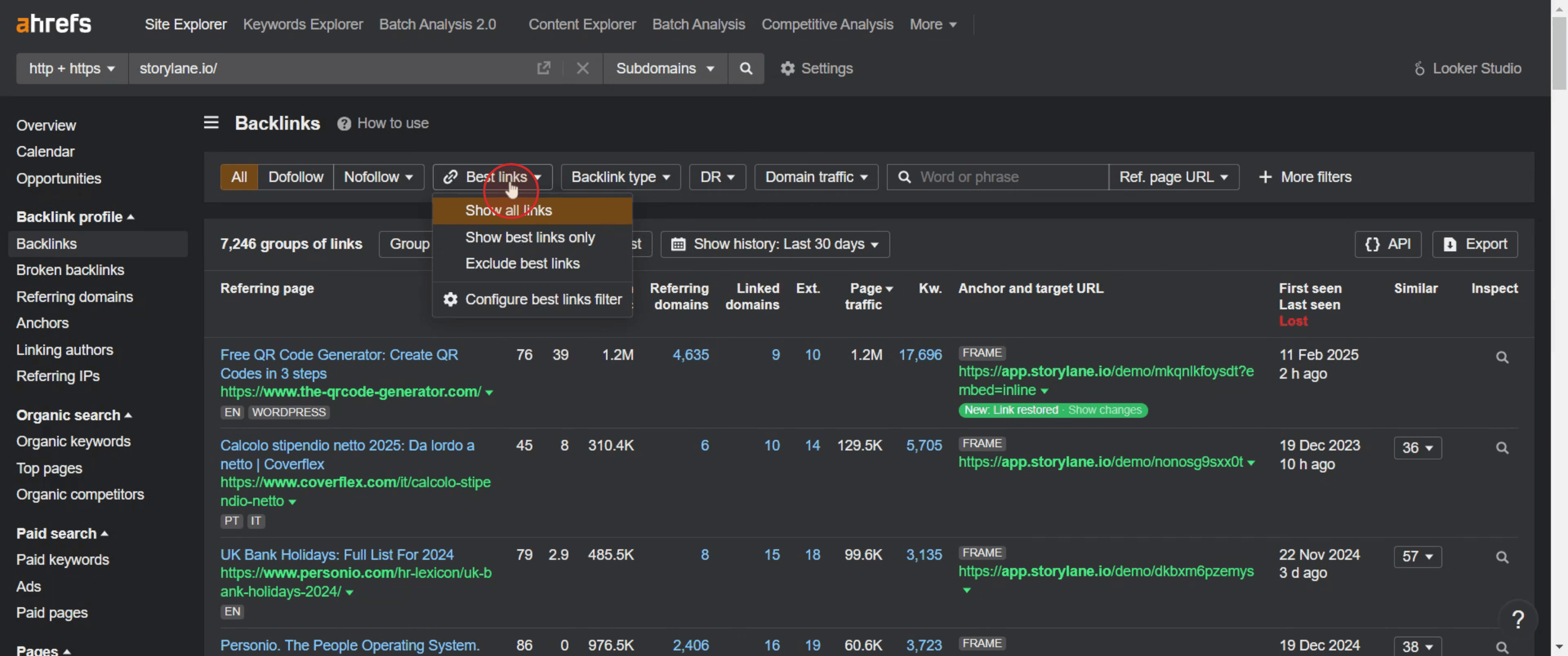The width and height of the screenshot is (1568, 656).
Task: Clear the storylane.io URL field
Action: pyautogui.click(x=582, y=68)
